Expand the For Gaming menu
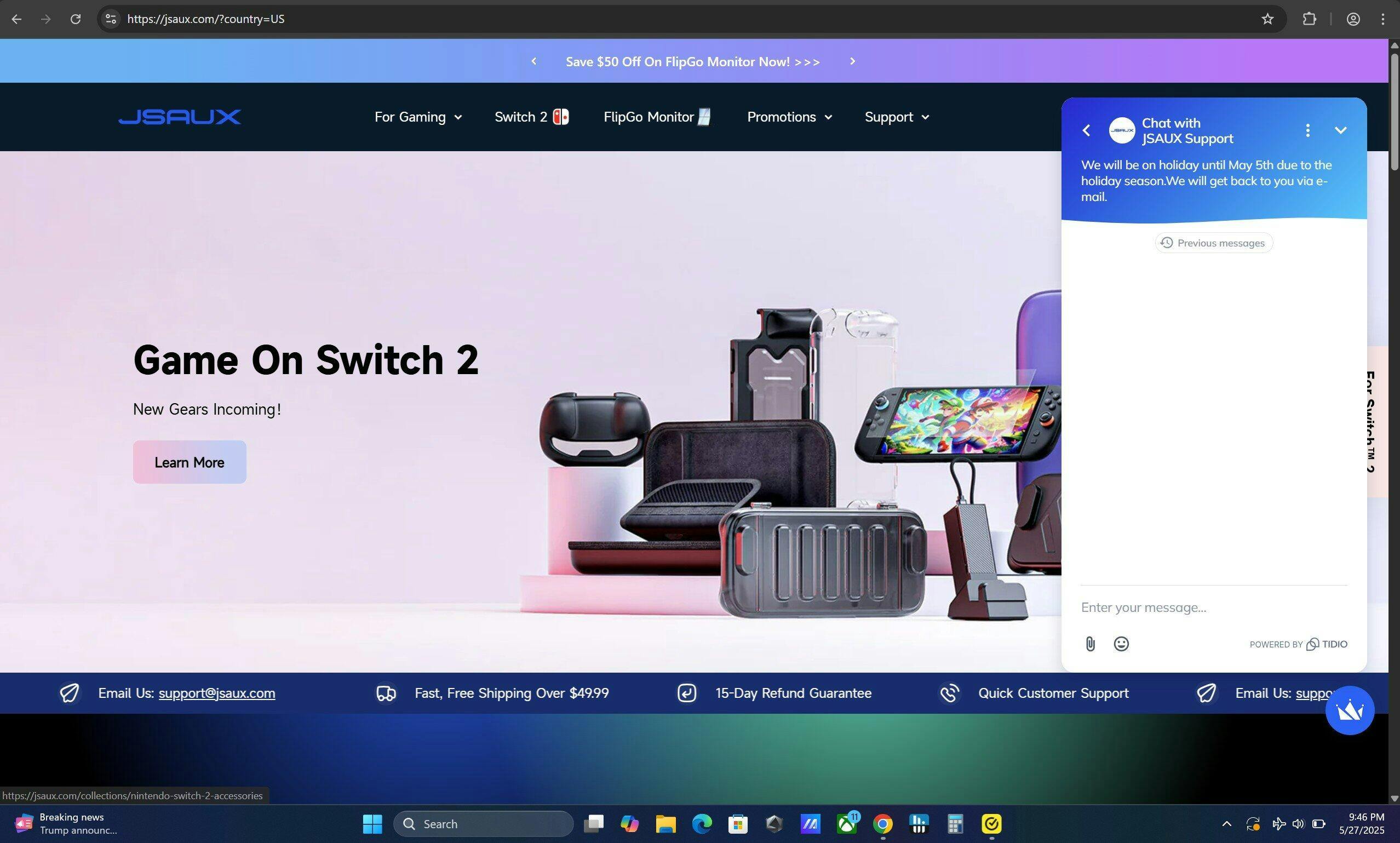This screenshot has height=843, width=1400. 418,117
